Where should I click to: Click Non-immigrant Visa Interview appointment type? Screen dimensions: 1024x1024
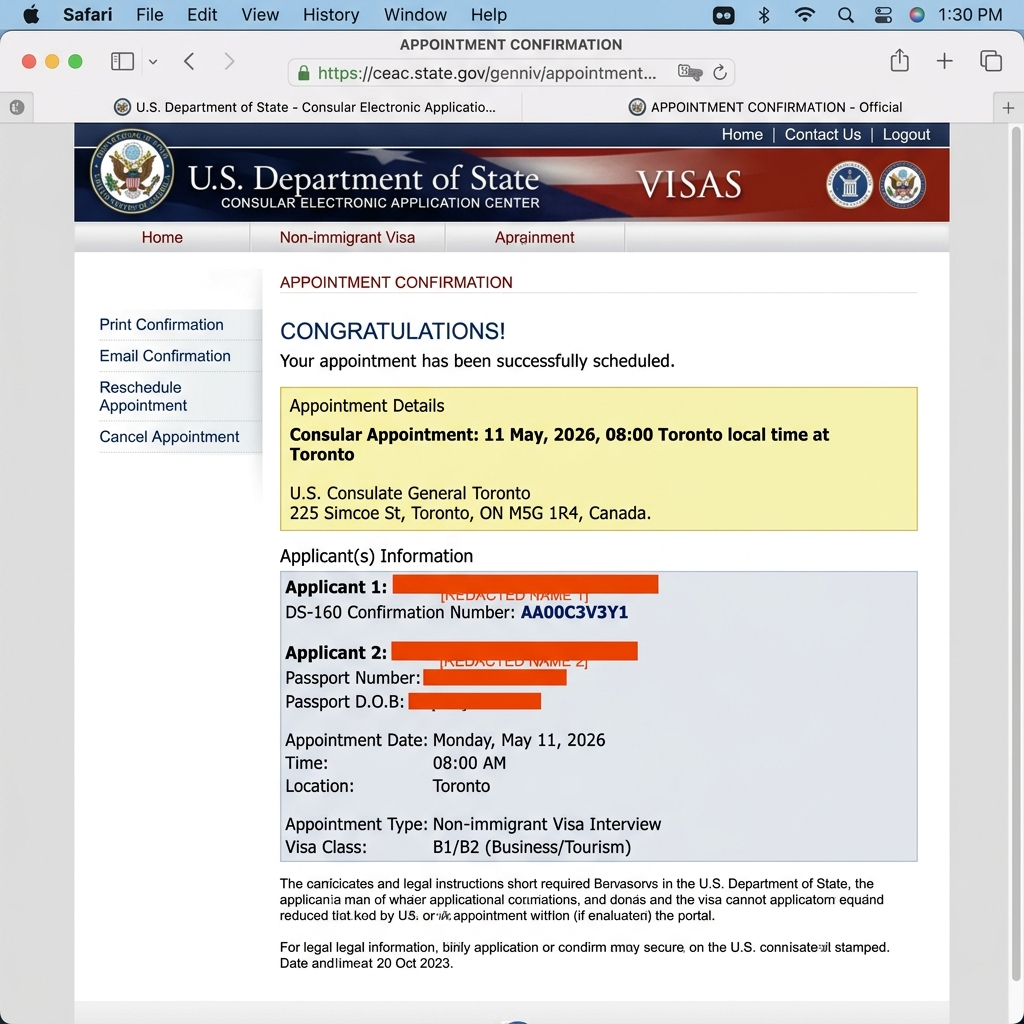coord(547,824)
